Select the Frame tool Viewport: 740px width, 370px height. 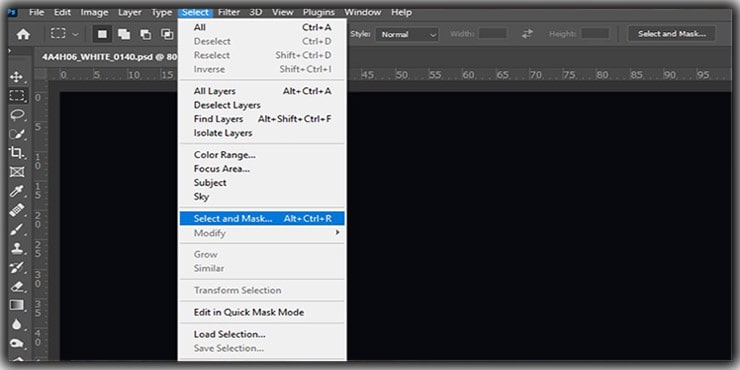[17, 172]
